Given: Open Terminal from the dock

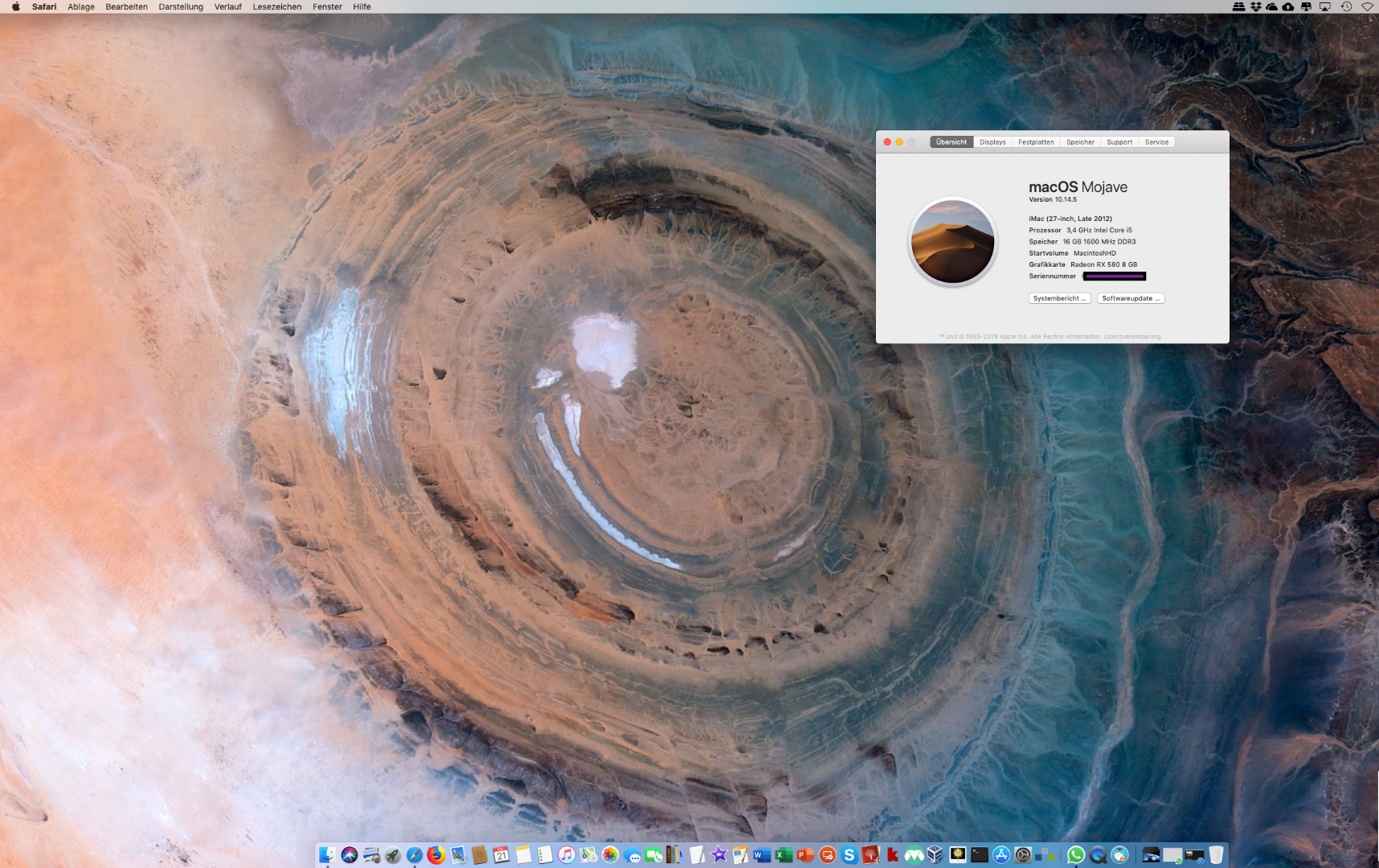Looking at the screenshot, I should point(979,855).
